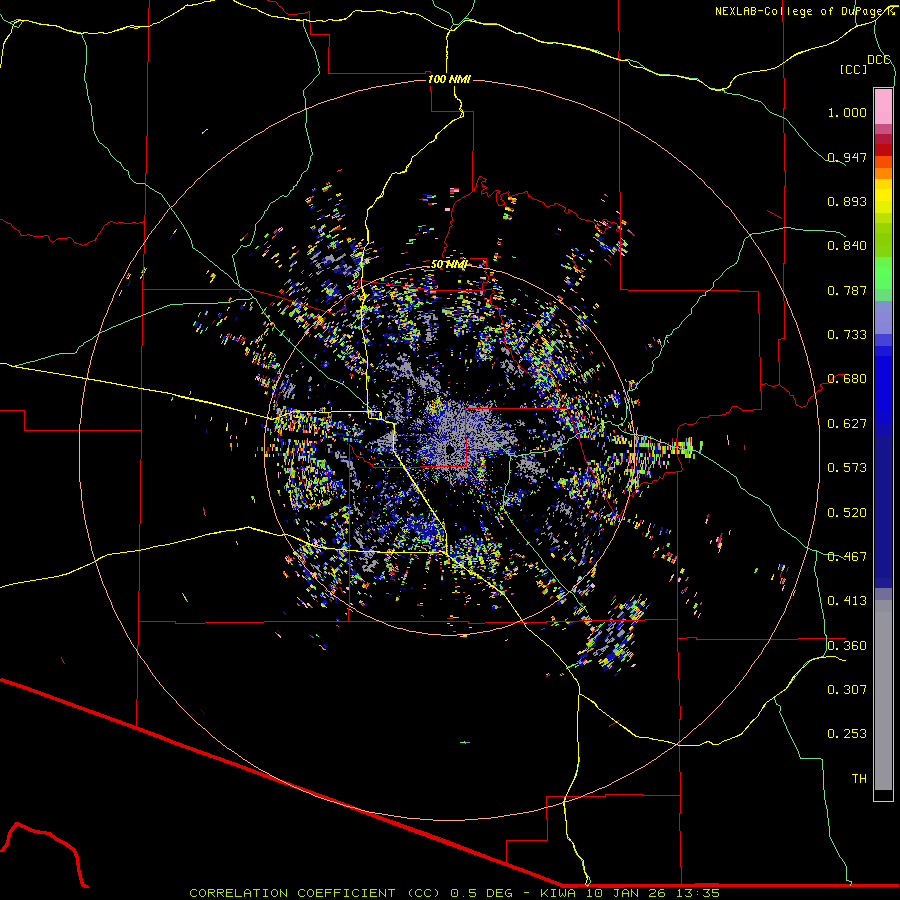Click the 0.307 legend value

(847, 690)
